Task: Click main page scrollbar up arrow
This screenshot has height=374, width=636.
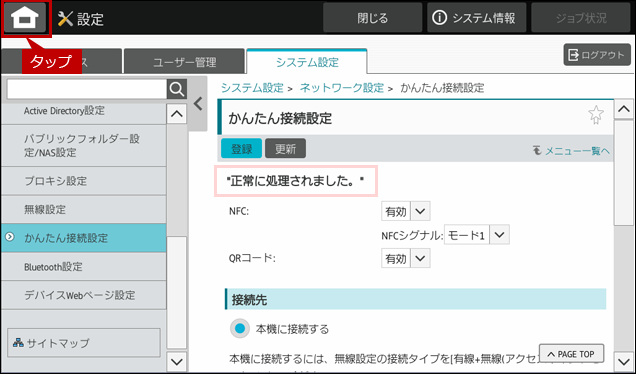Action: tap(624, 109)
